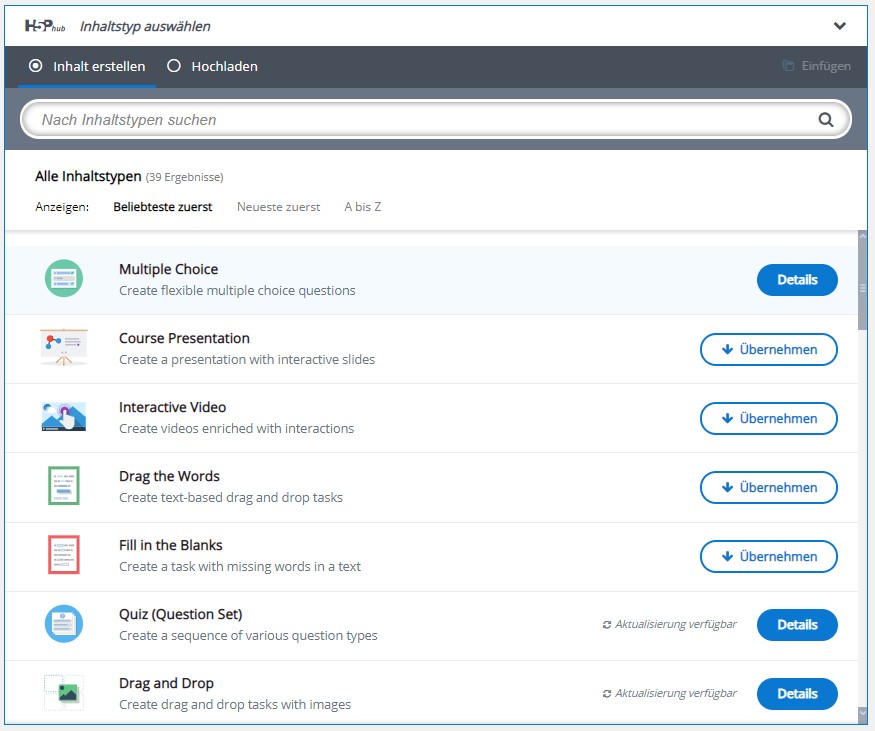Open Details for Drag and Drop
This screenshot has width=875, height=731.
(x=797, y=694)
